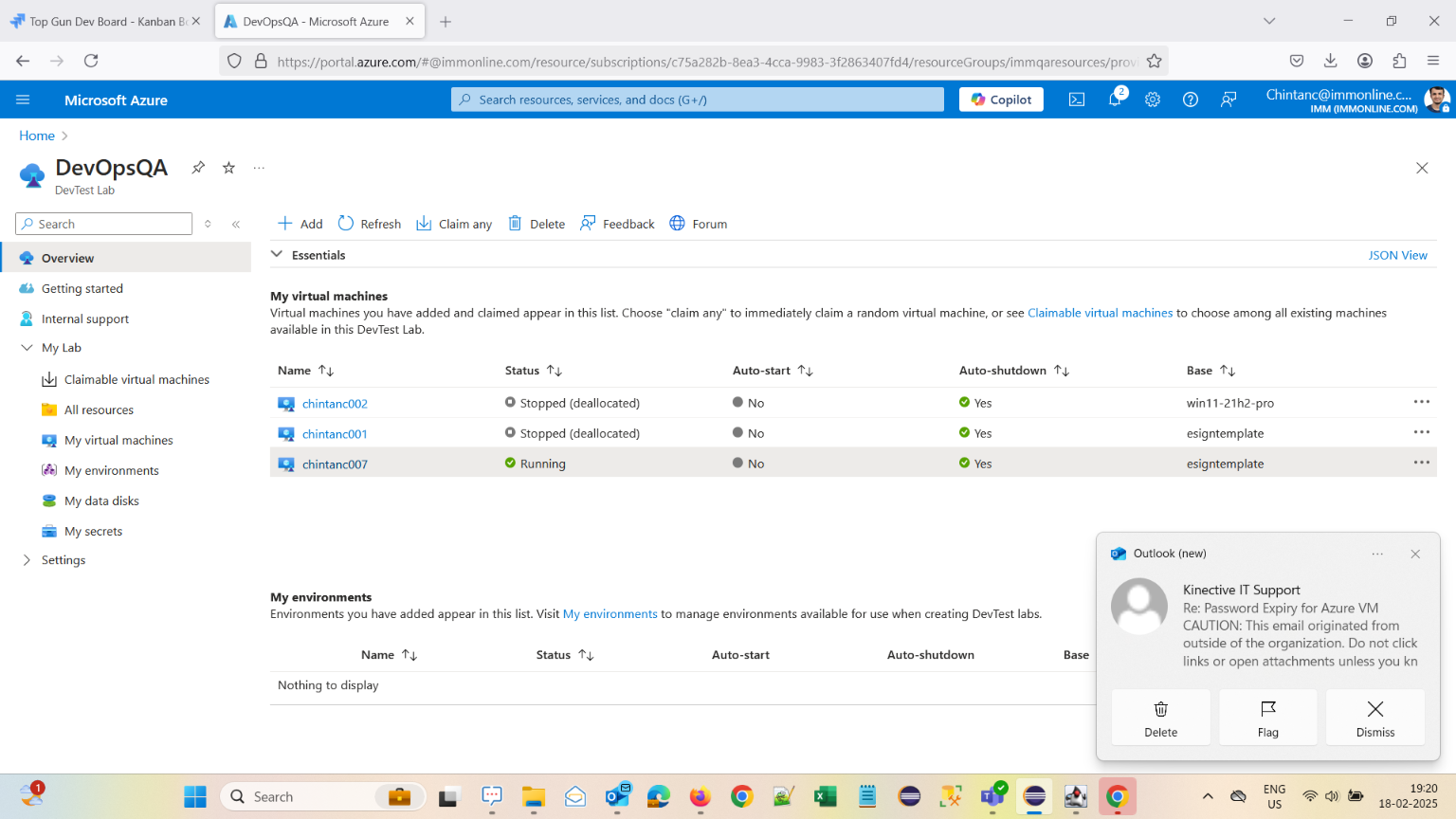The image size is (1456, 819).
Task: Expand or collapse all sidebar menu groups
Action: (208, 224)
